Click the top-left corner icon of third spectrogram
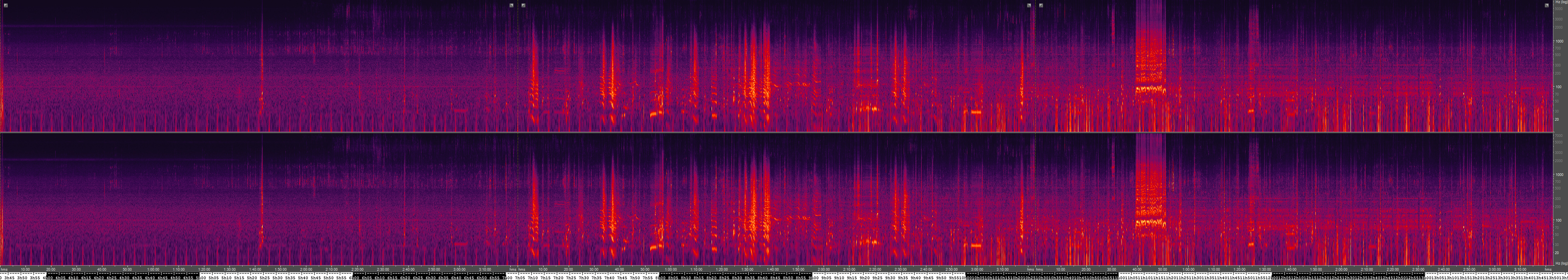This screenshot has height=280, width=1568. tap(1041, 5)
